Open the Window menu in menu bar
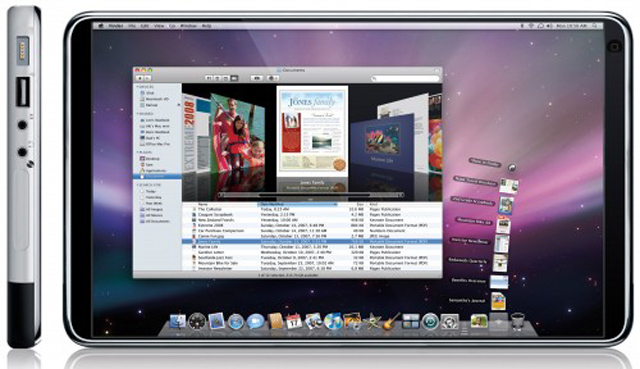The width and height of the screenshot is (640, 369). tap(188, 26)
